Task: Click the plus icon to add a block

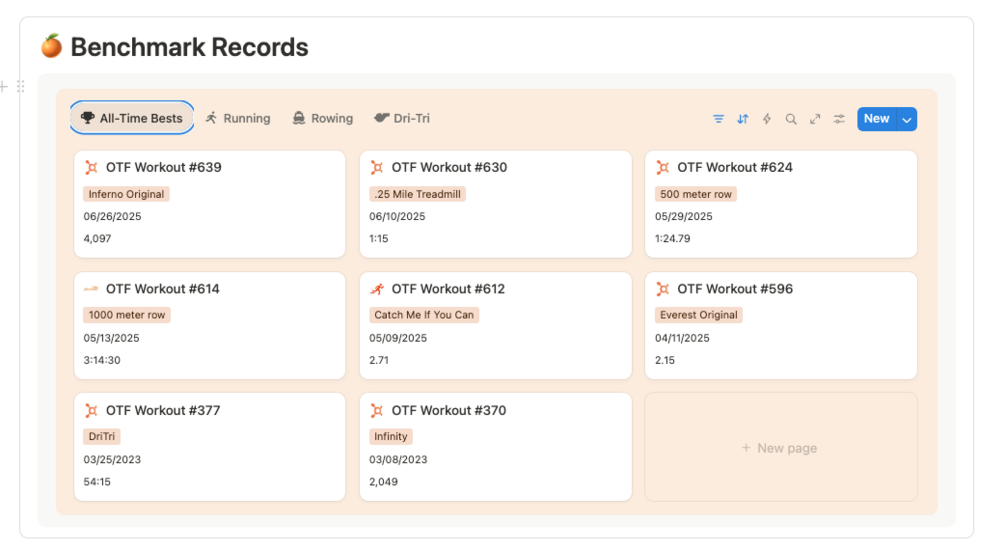Action: coord(4,87)
